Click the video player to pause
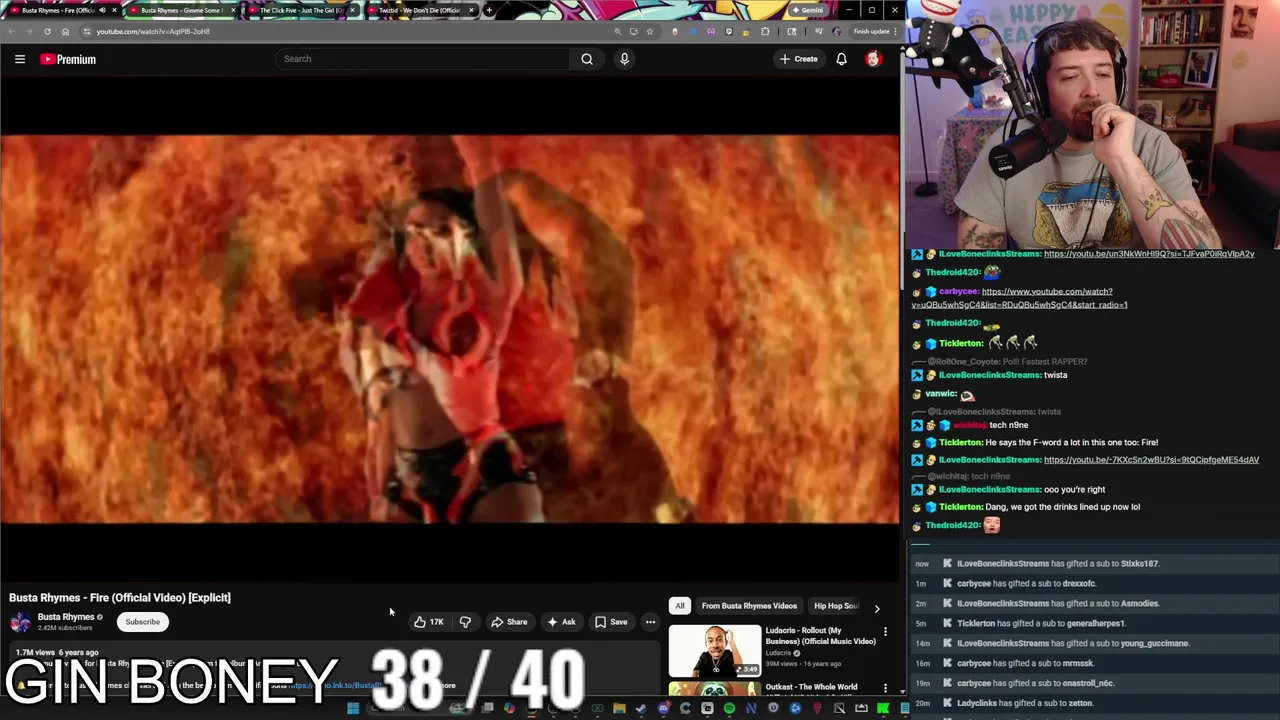 [450, 328]
